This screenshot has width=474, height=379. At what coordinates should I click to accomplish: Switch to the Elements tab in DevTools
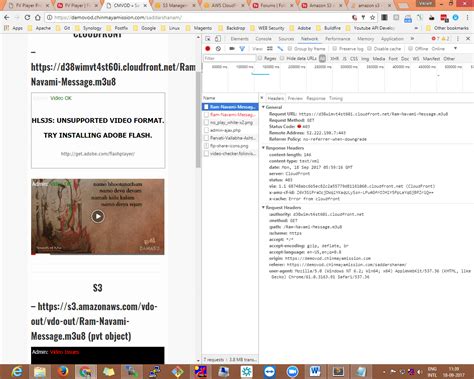coord(239,39)
